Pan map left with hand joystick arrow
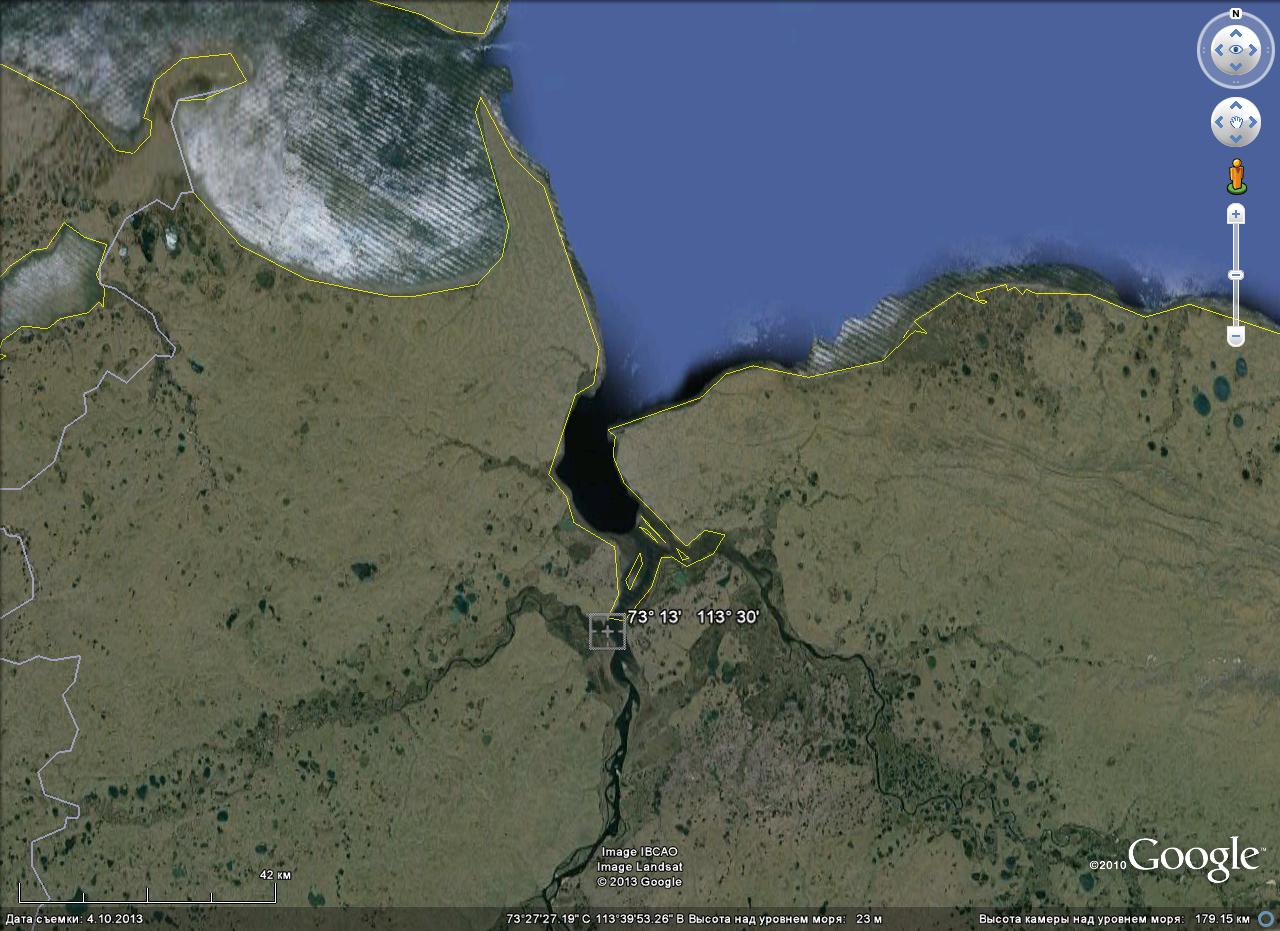Screen dimensions: 1280x931 tap(1218, 123)
